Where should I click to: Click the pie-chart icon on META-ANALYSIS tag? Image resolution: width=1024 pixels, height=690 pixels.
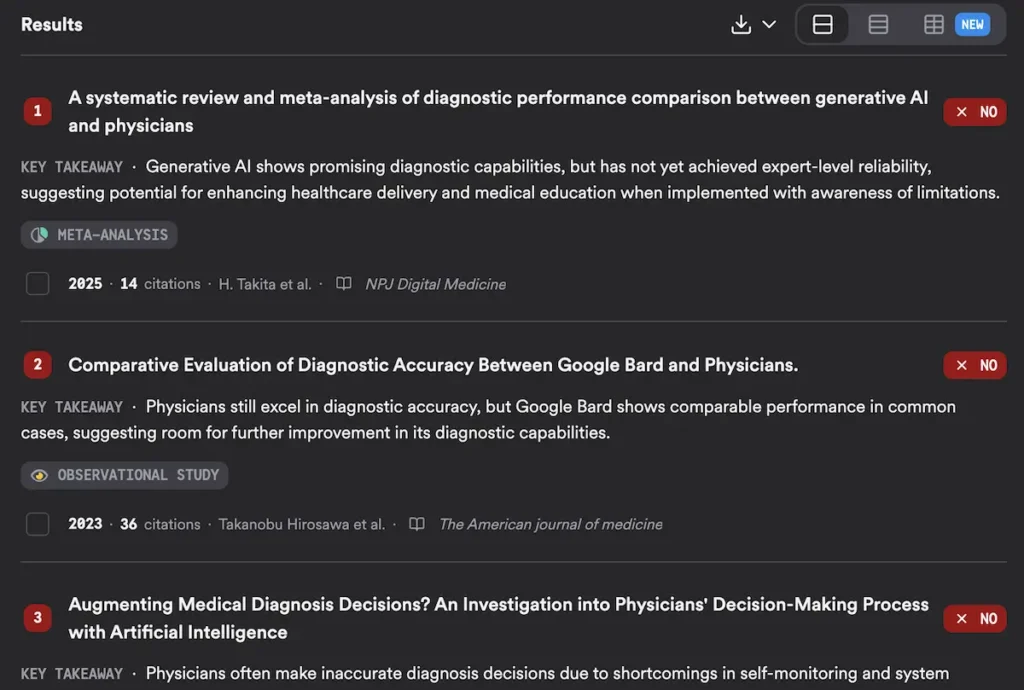click(x=38, y=234)
